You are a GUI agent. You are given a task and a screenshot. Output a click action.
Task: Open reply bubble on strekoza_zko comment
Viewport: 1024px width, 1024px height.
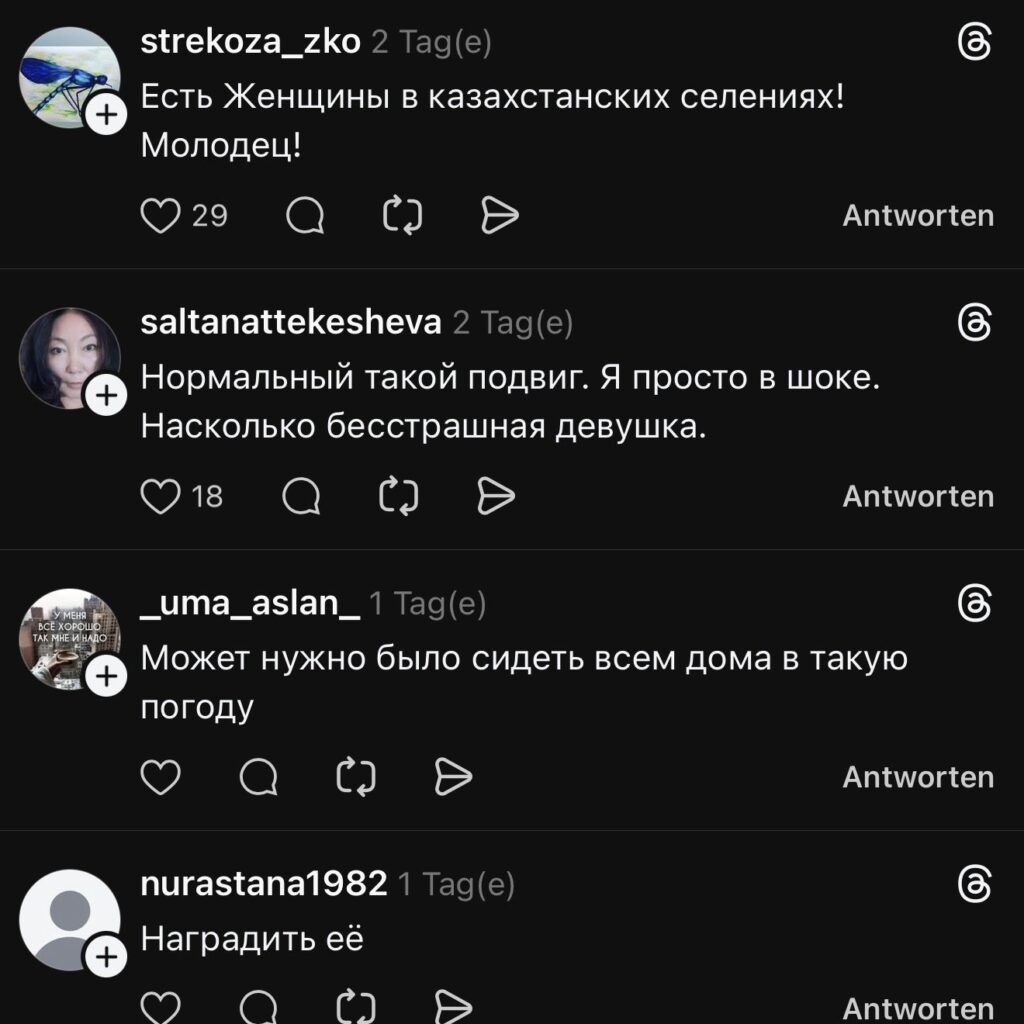pyautogui.click(x=305, y=216)
